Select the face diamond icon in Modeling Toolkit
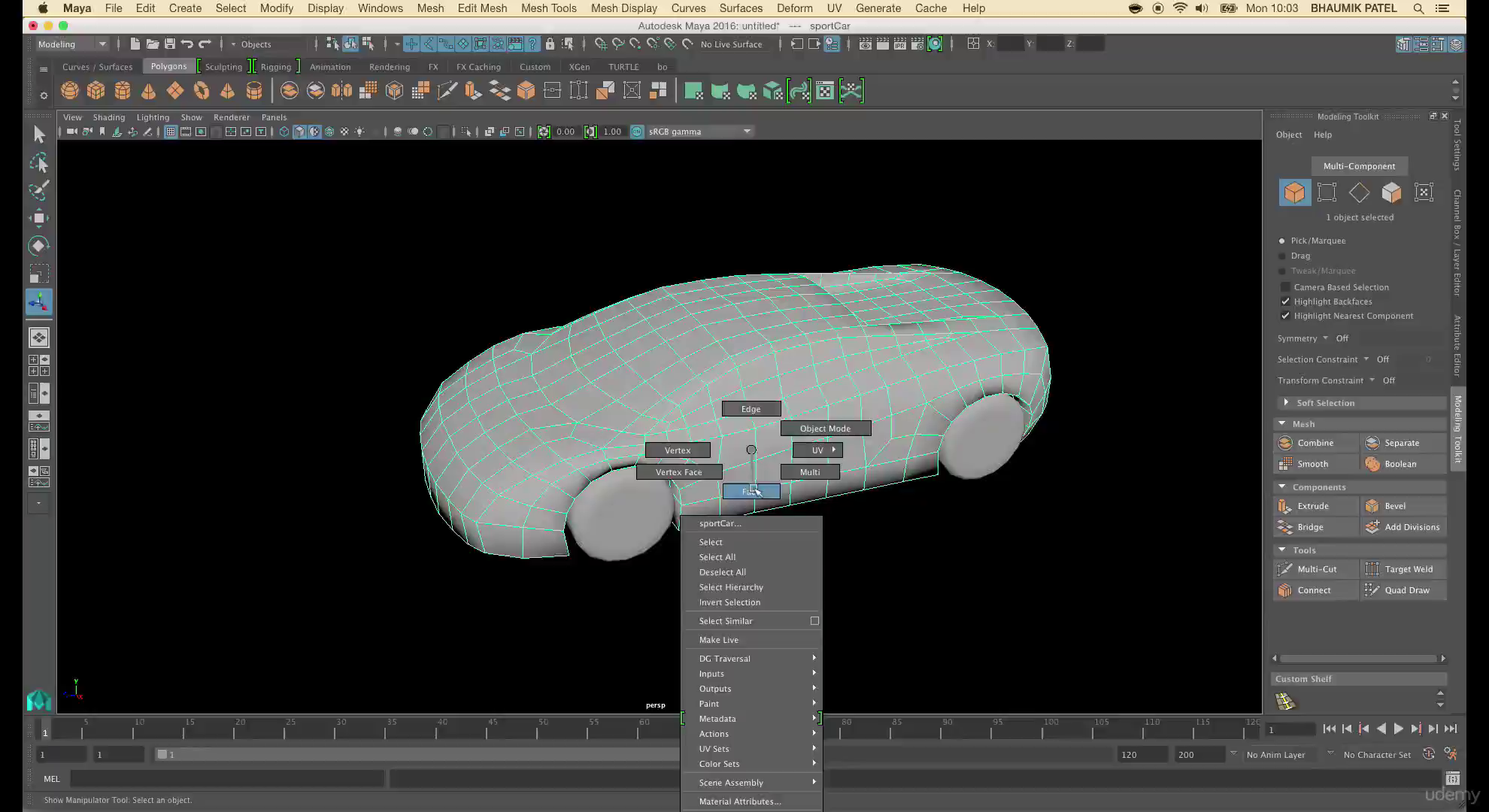1489x812 pixels. click(1359, 192)
